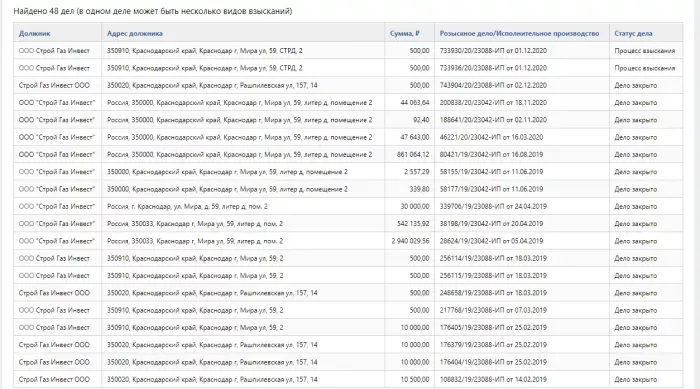
Task: Click status Дело закрыто for case 743904
Action: (636, 85)
